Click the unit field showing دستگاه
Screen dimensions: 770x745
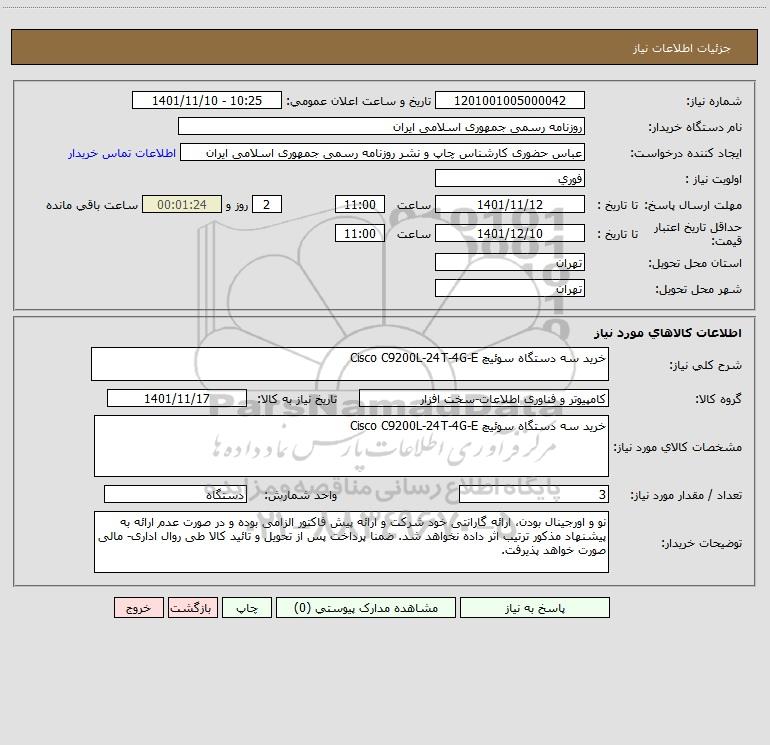[175, 494]
